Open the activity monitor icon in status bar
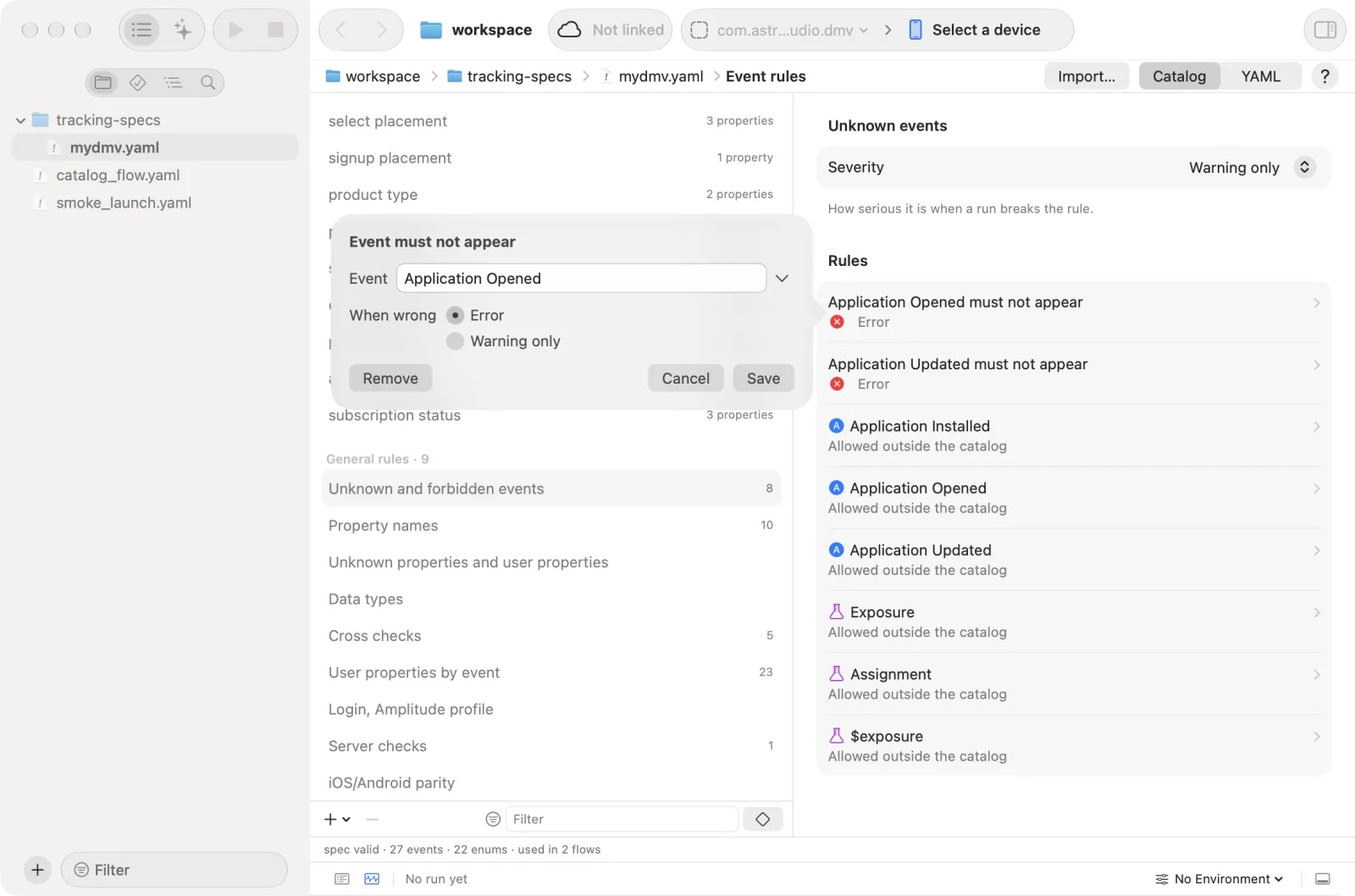Image resolution: width=1355 pixels, height=896 pixels. [372, 879]
